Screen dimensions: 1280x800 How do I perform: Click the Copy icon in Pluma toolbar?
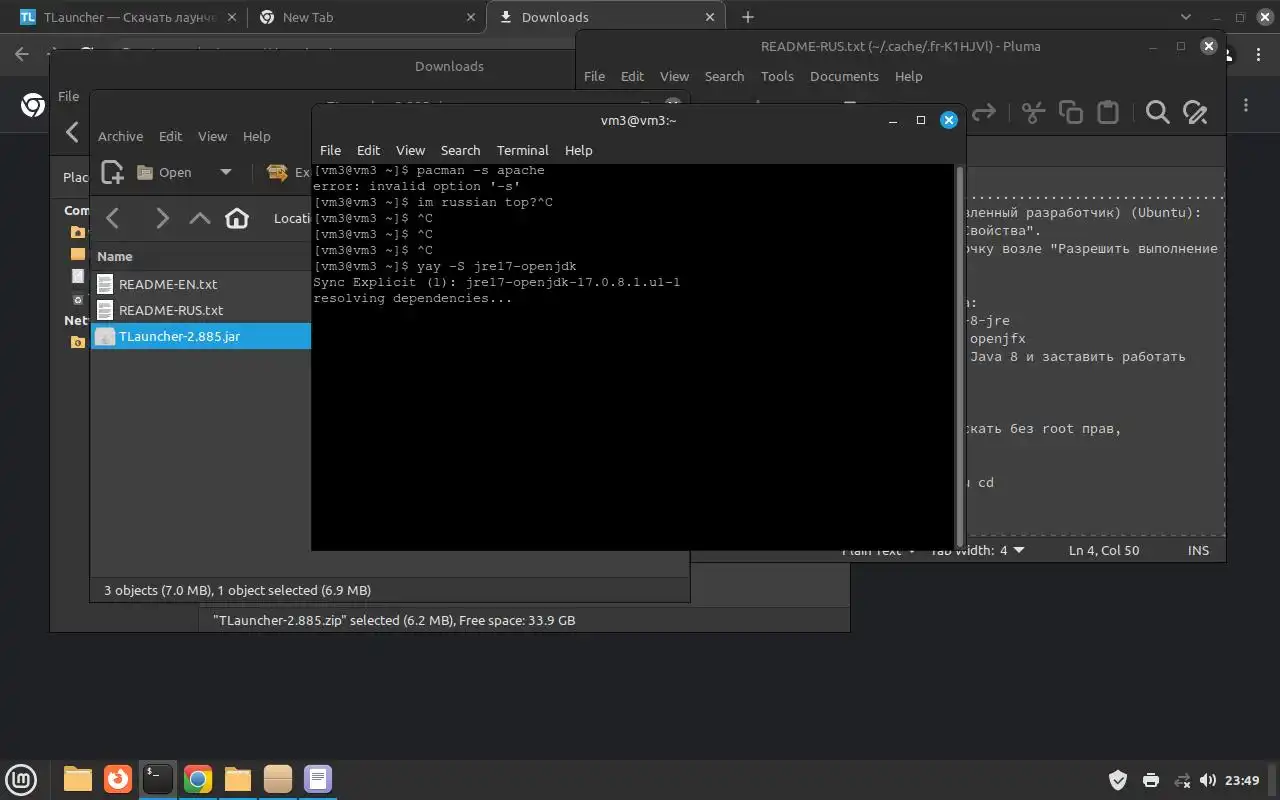1071,112
